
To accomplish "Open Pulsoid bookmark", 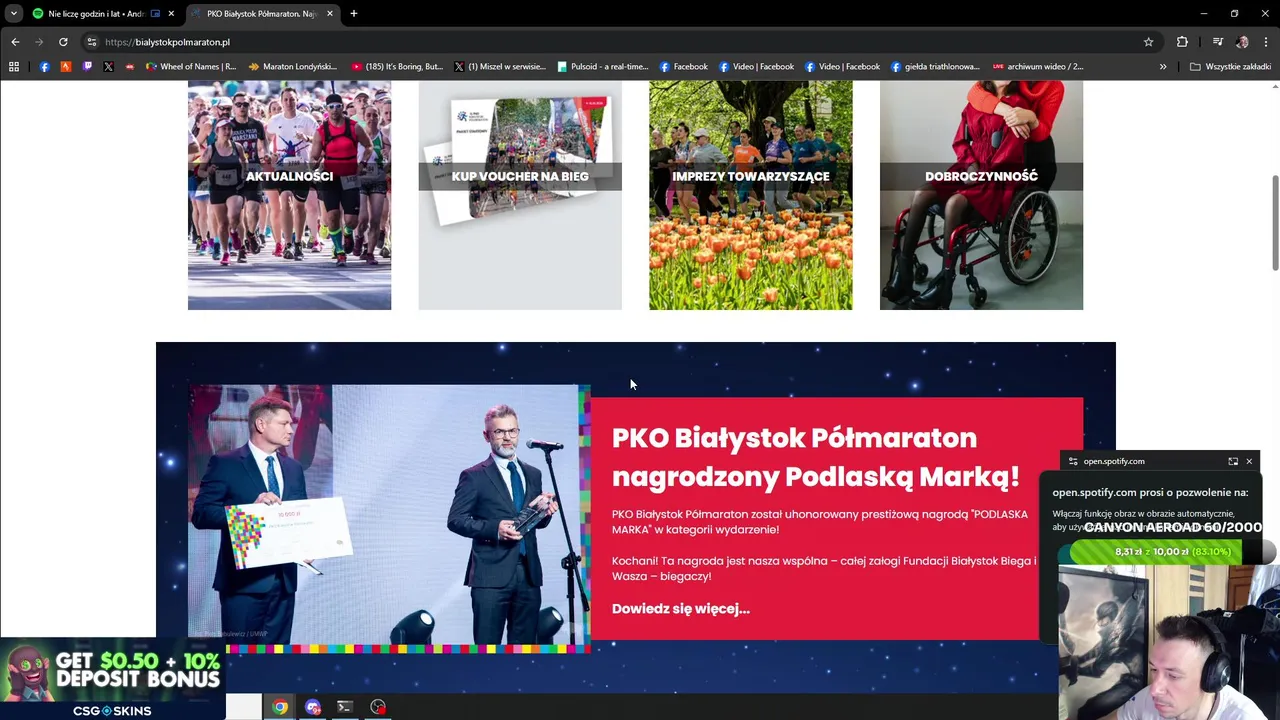I will click(603, 67).
